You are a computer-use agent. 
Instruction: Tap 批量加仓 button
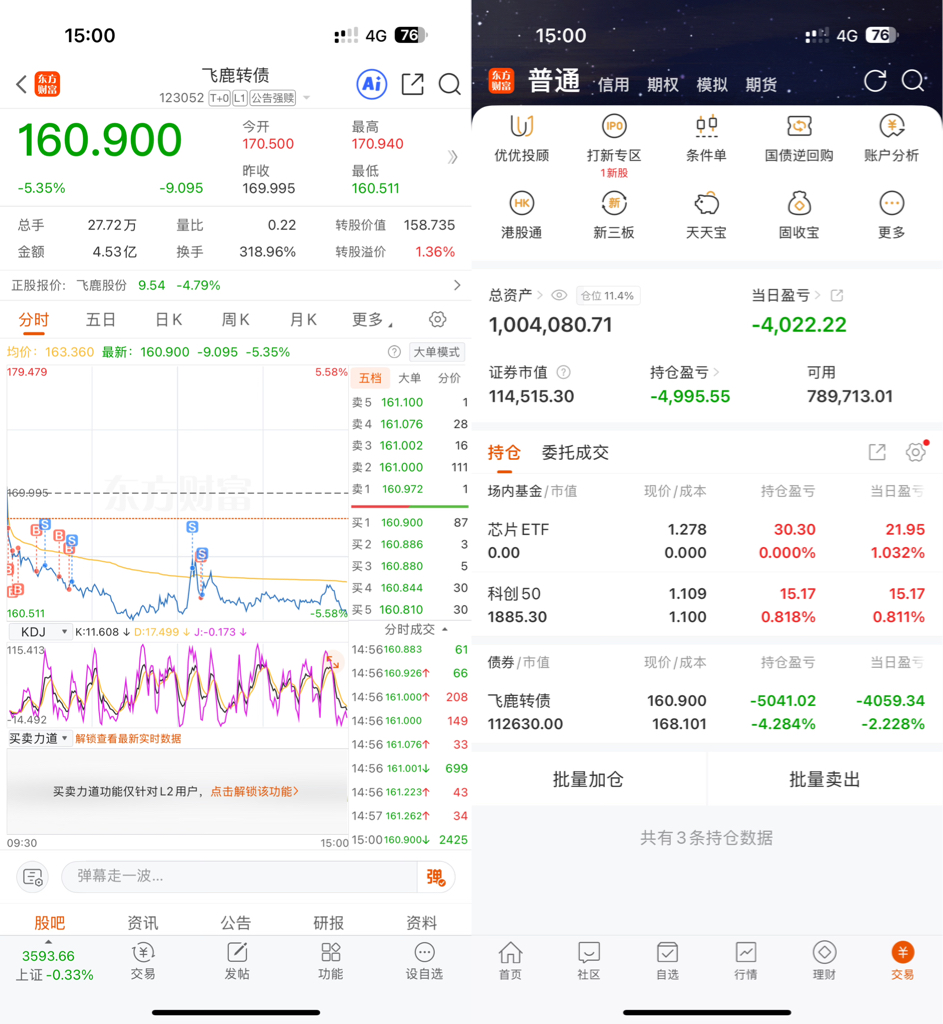[588, 779]
